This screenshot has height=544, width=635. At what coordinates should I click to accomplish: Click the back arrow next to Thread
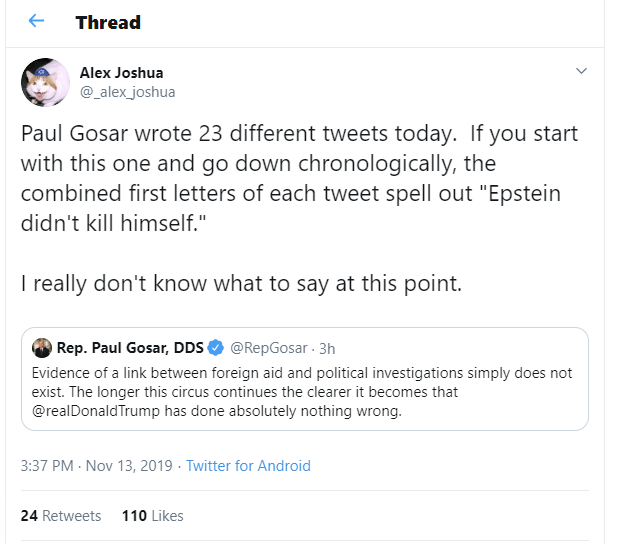coord(36,21)
